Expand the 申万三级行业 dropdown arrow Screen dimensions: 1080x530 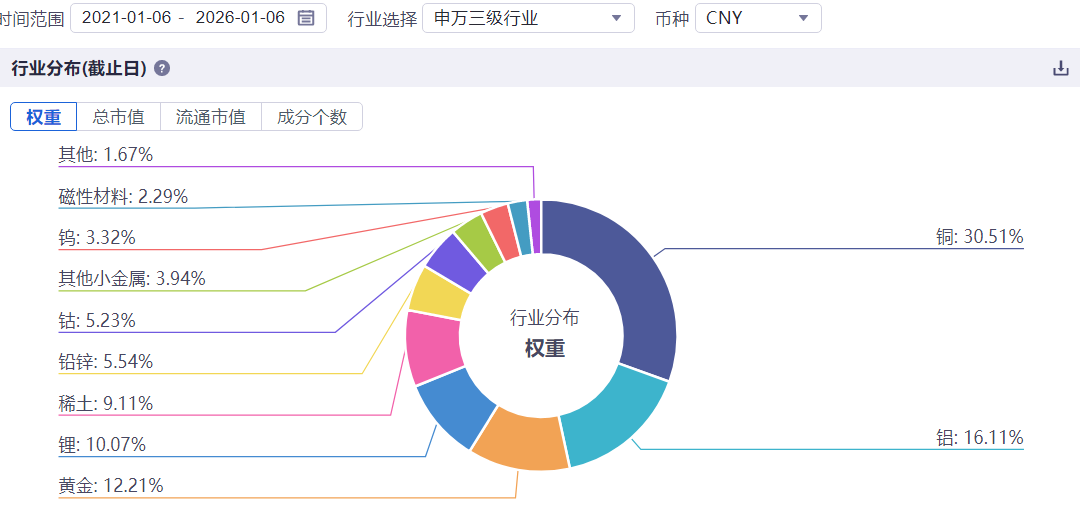pyautogui.click(x=616, y=19)
